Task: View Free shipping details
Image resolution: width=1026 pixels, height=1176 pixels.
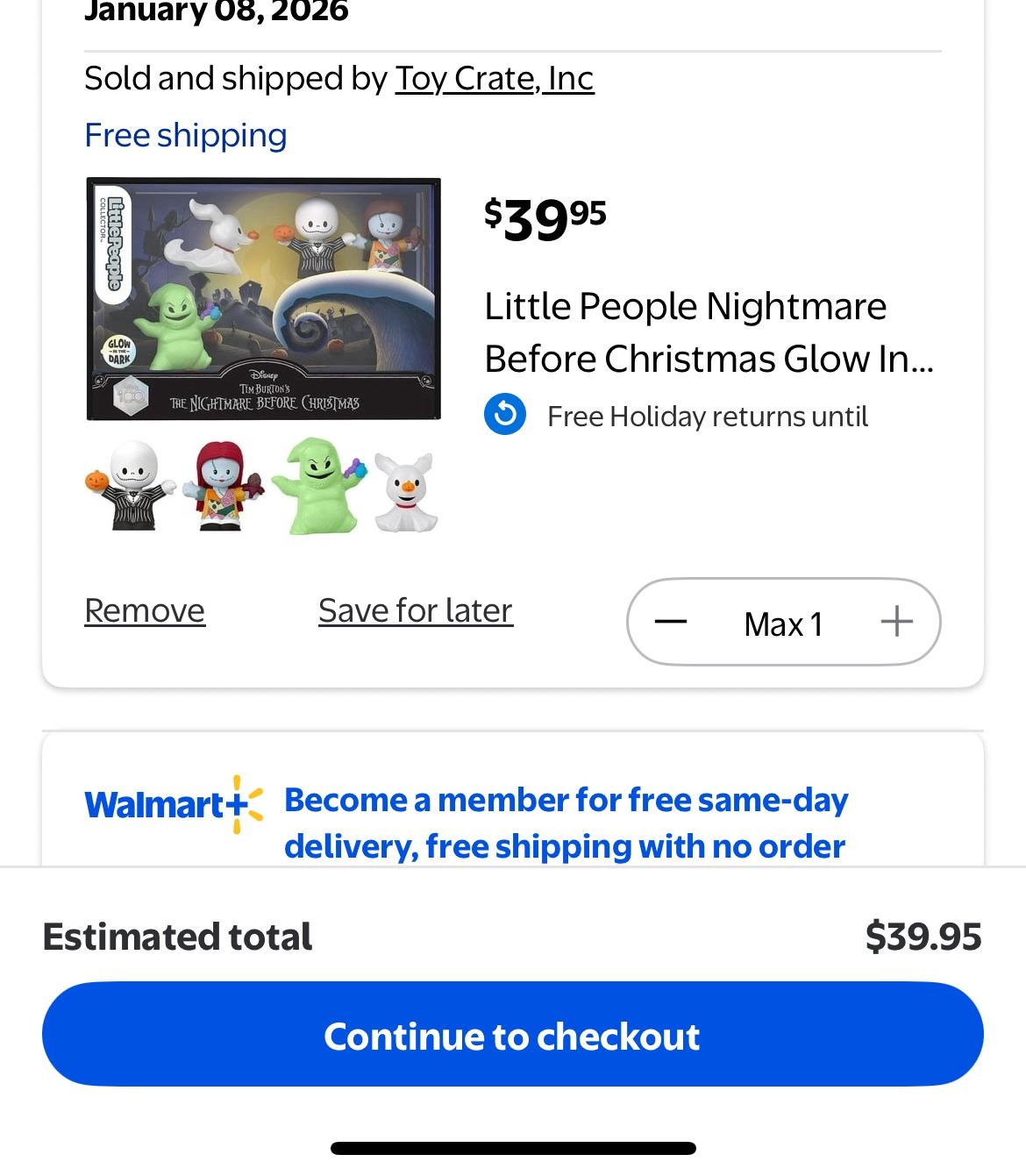Action: (186, 135)
